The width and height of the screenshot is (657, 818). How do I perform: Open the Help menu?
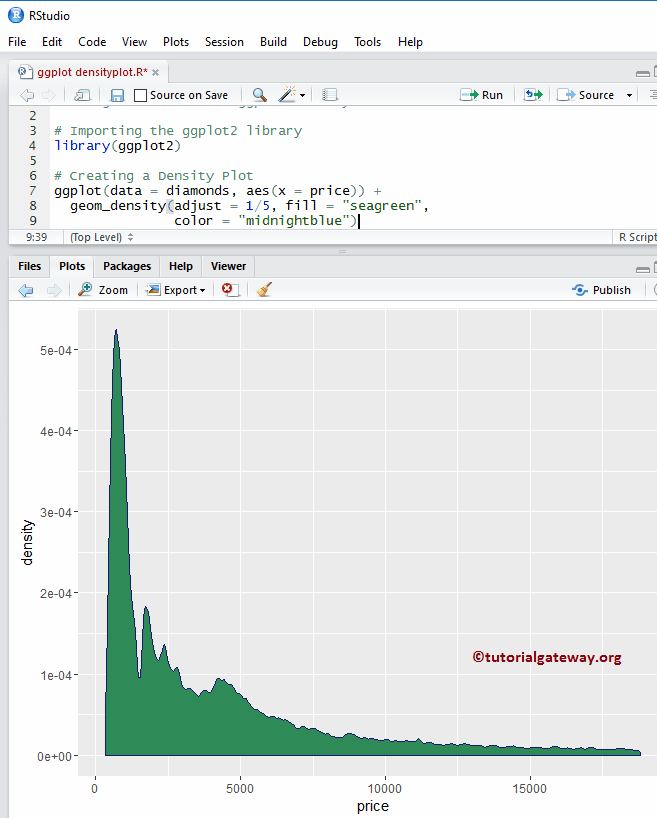(x=410, y=42)
